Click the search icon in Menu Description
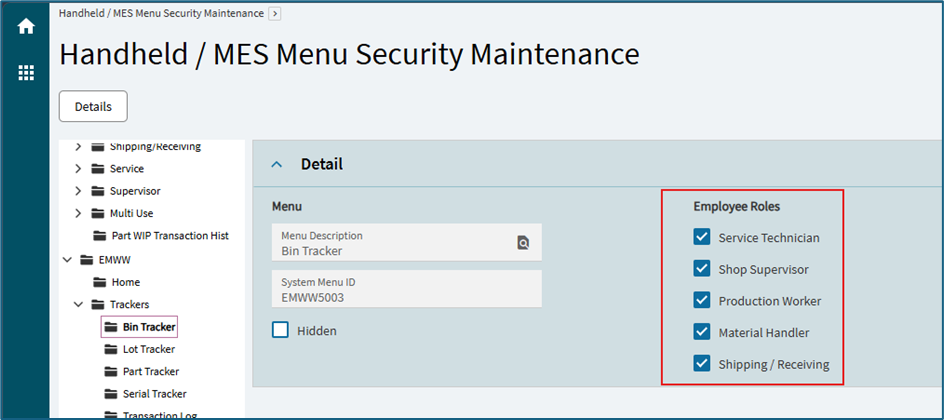The image size is (944, 420). [x=522, y=242]
